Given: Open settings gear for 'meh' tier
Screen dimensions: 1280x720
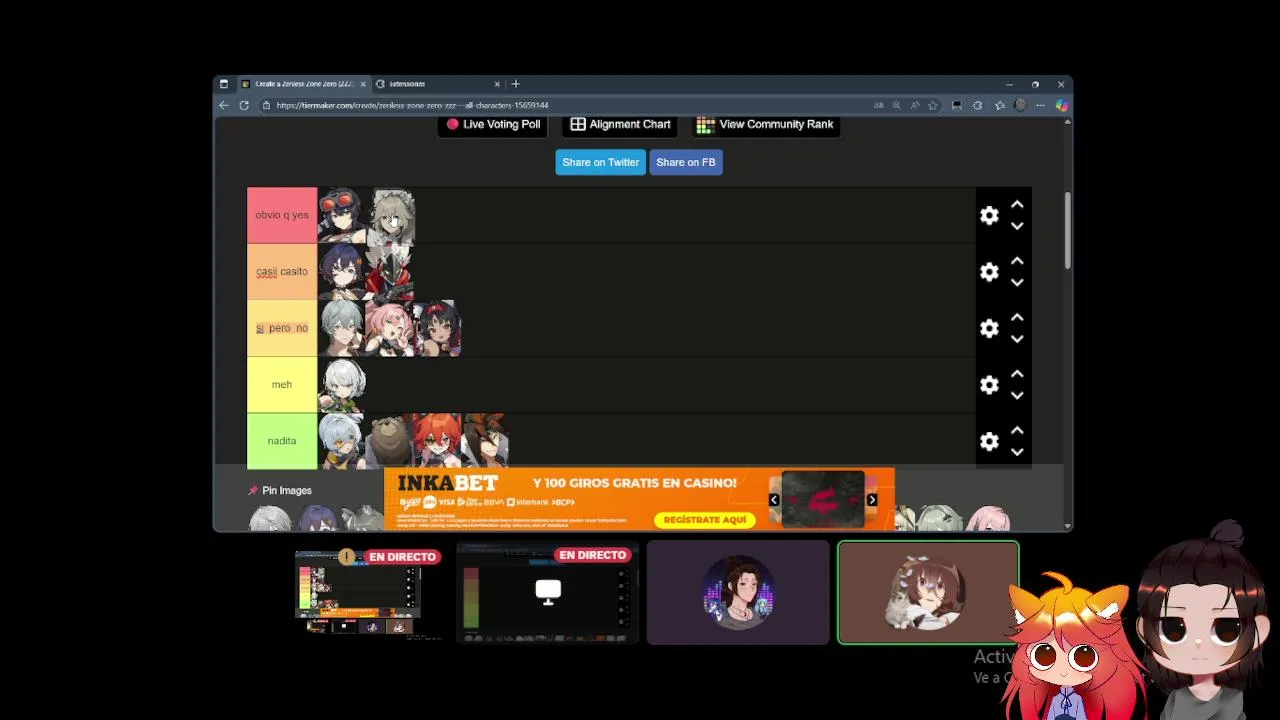Looking at the screenshot, I should [x=989, y=385].
